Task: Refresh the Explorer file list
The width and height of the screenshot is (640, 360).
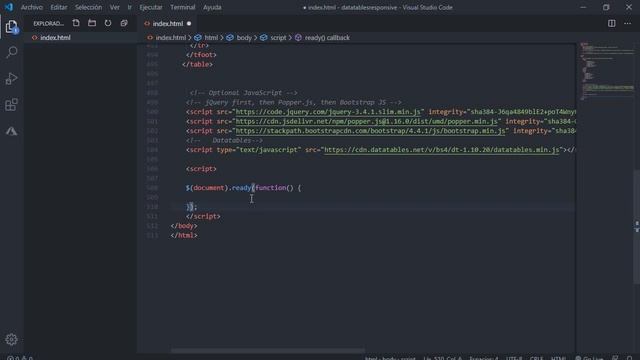Action: click(108, 23)
